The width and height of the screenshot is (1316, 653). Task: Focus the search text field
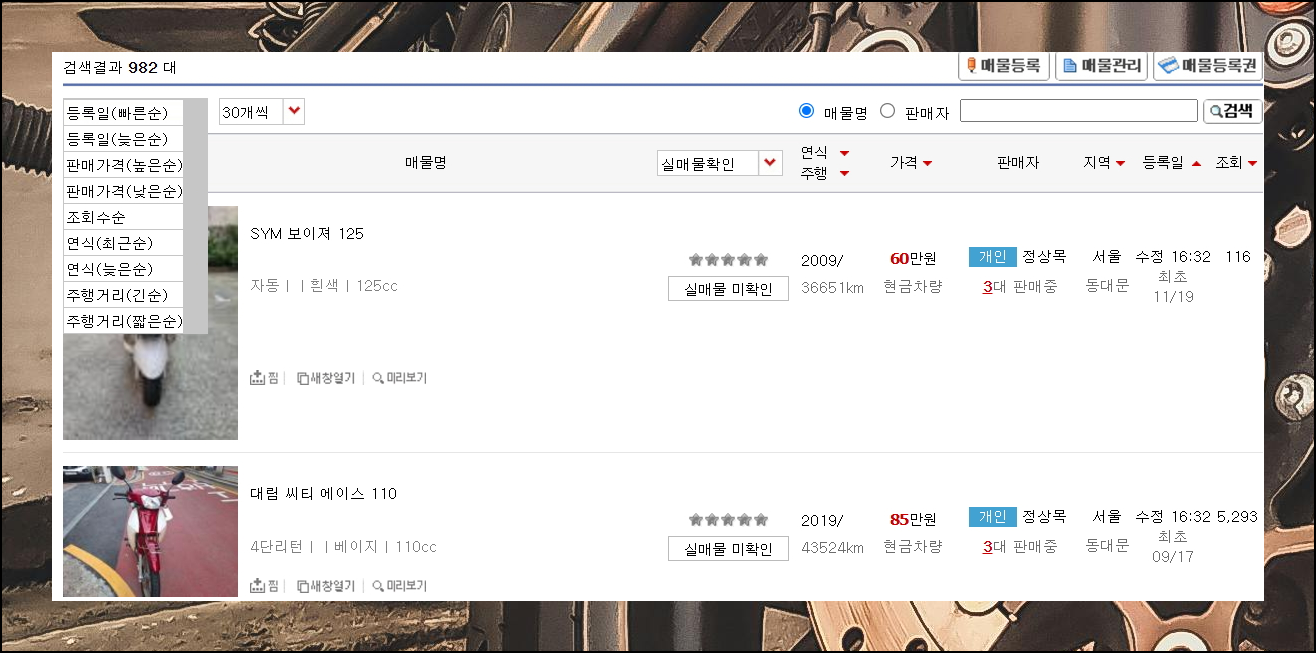(1078, 111)
